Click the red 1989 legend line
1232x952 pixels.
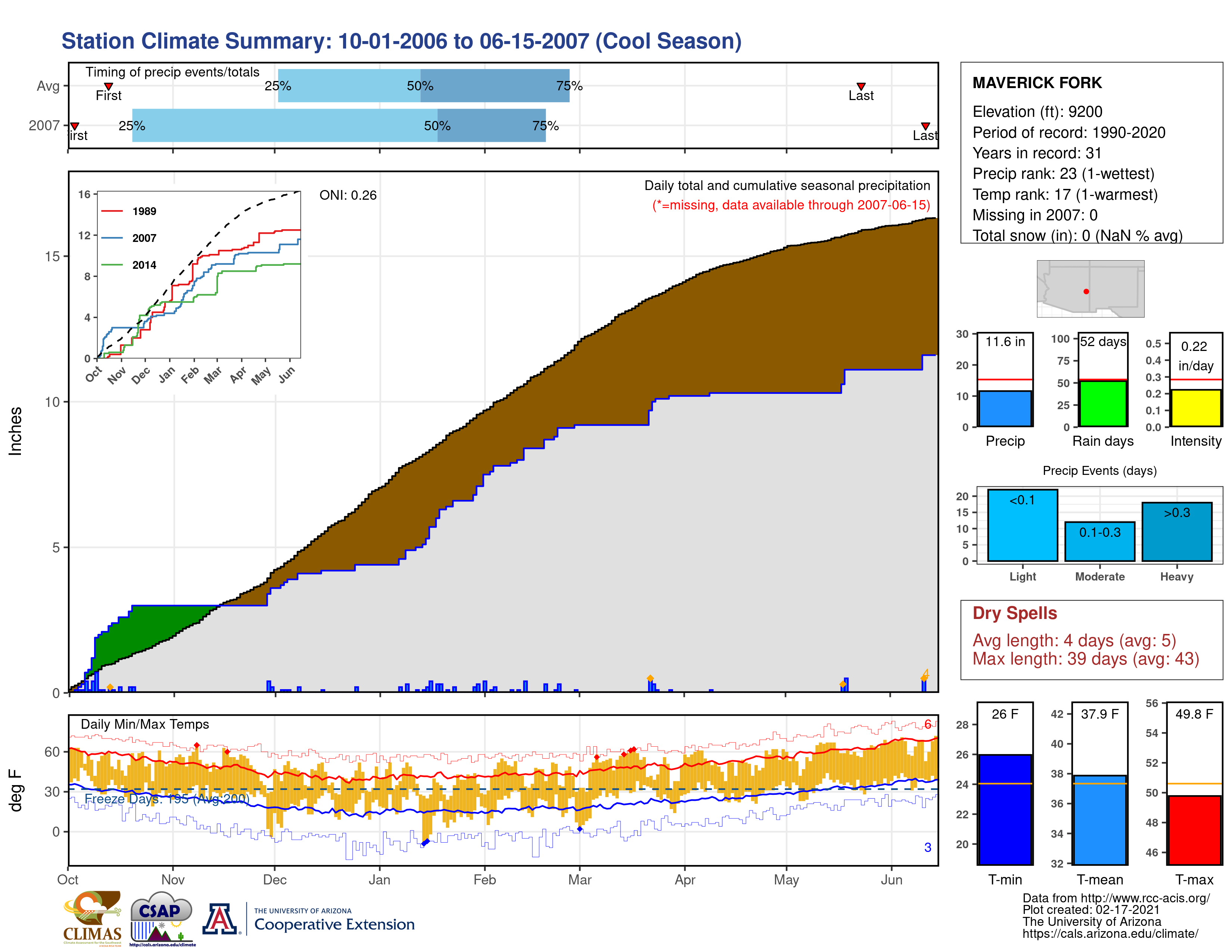click(x=112, y=211)
